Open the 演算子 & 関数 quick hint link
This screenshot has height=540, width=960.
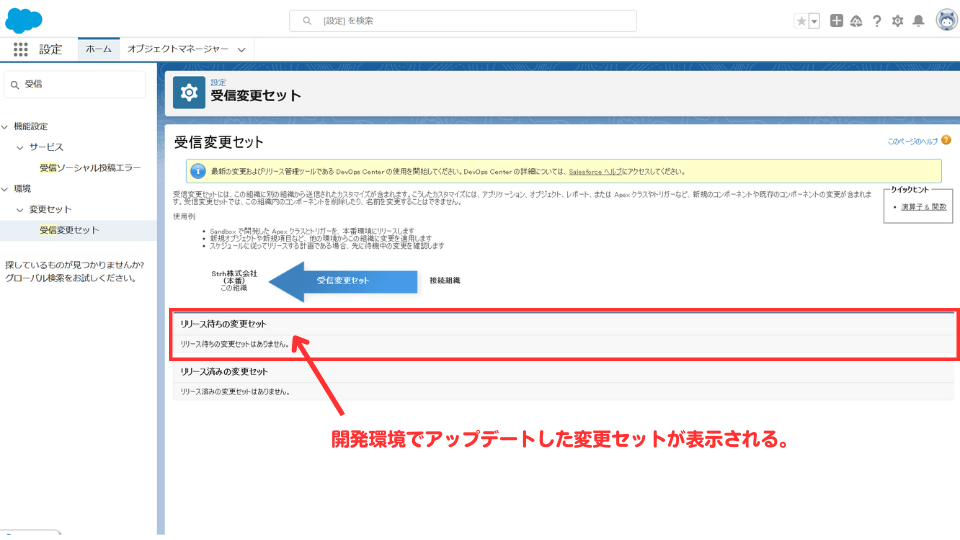click(x=922, y=206)
